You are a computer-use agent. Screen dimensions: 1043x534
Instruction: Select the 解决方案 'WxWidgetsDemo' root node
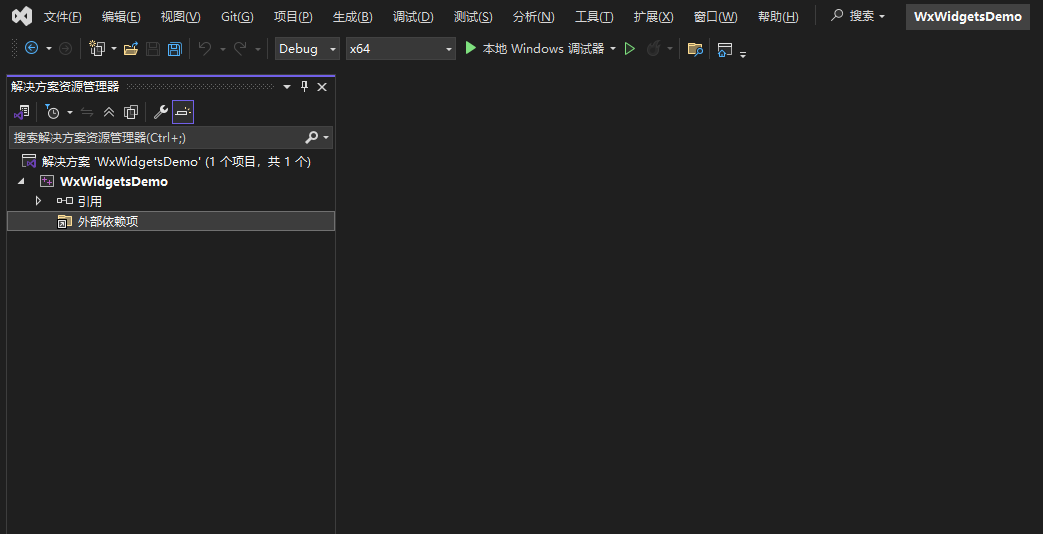click(x=176, y=162)
